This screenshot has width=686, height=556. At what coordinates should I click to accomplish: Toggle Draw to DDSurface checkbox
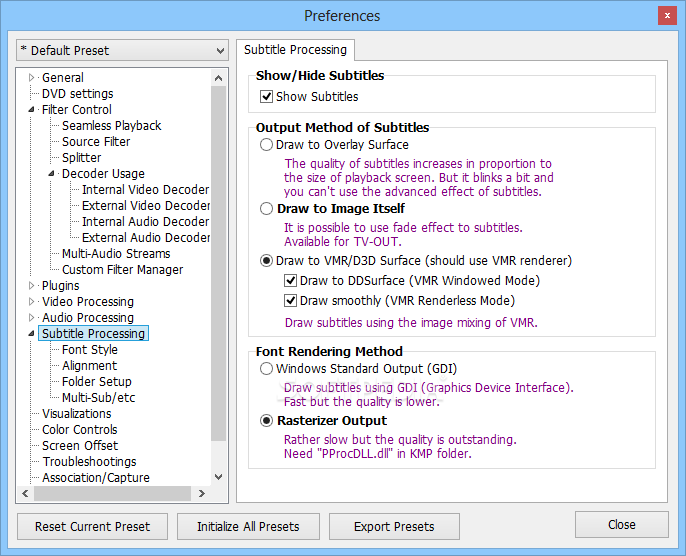[x=290, y=280]
